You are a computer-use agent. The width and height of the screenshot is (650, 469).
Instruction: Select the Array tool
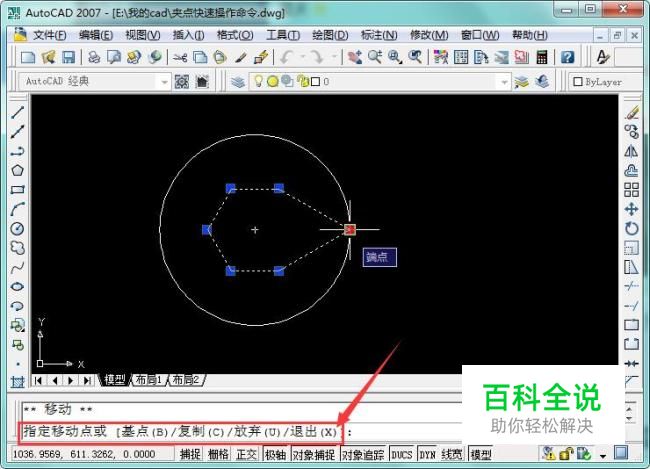pyautogui.click(x=632, y=190)
